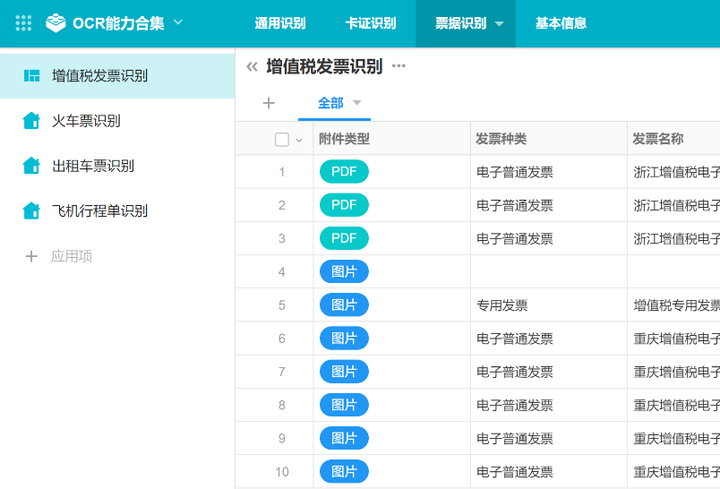
Task: Switch to the 卡证识别 tab
Action: click(370, 23)
